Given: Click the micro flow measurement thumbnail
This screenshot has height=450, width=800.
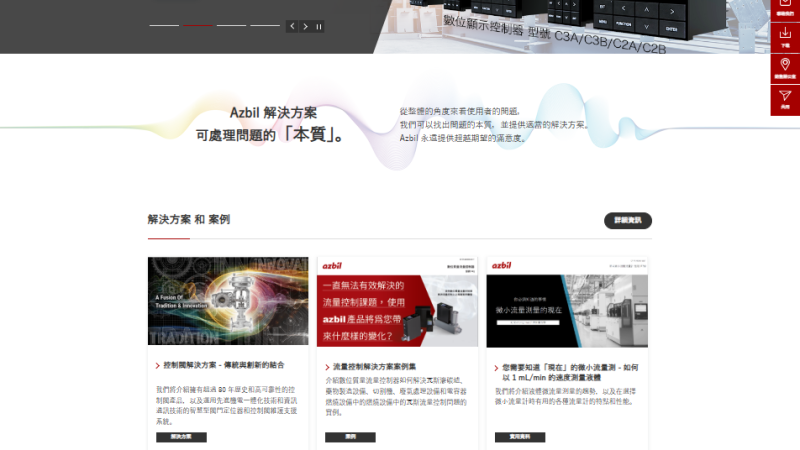Looking at the screenshot, I should pyautogui.click(x=566, y=301).
